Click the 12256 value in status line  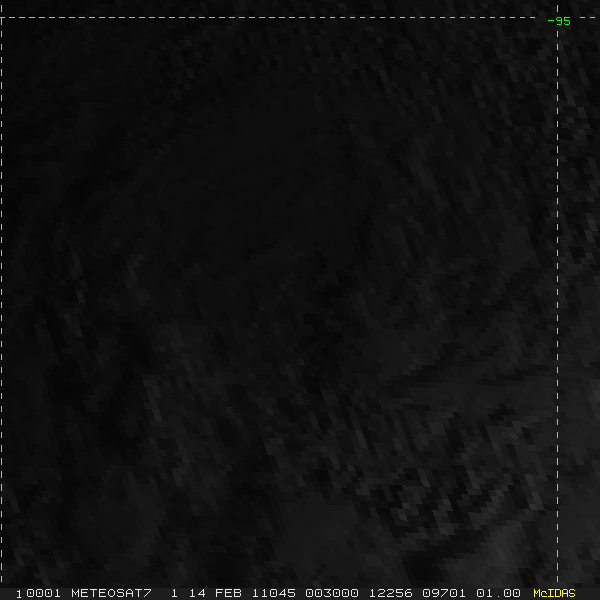tap(390, 593)
